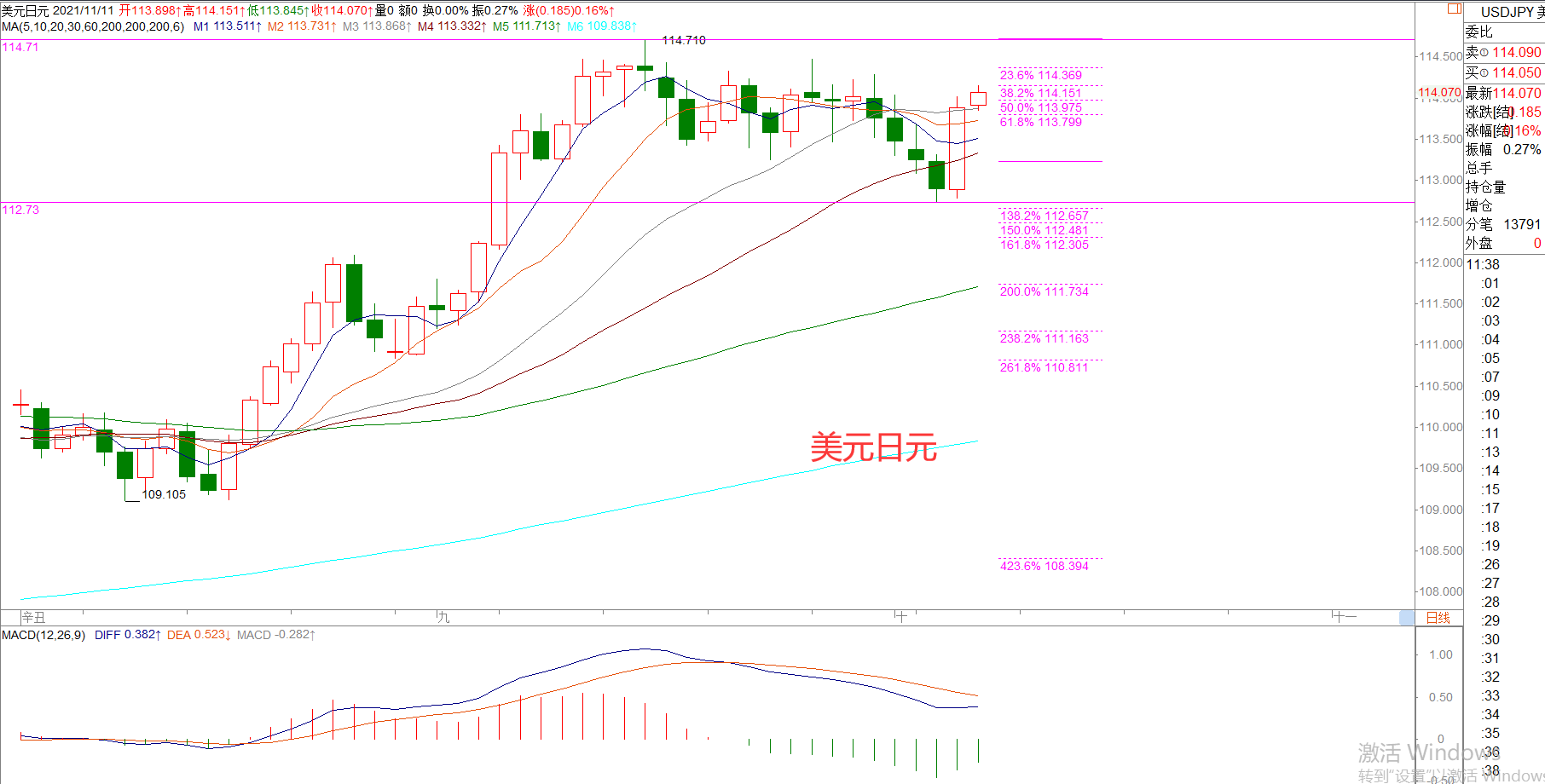Click the 分笔 13791 row
The height and width of the screenshot is (784, 1545).
pyautogui.click(x=1504, y=225)
